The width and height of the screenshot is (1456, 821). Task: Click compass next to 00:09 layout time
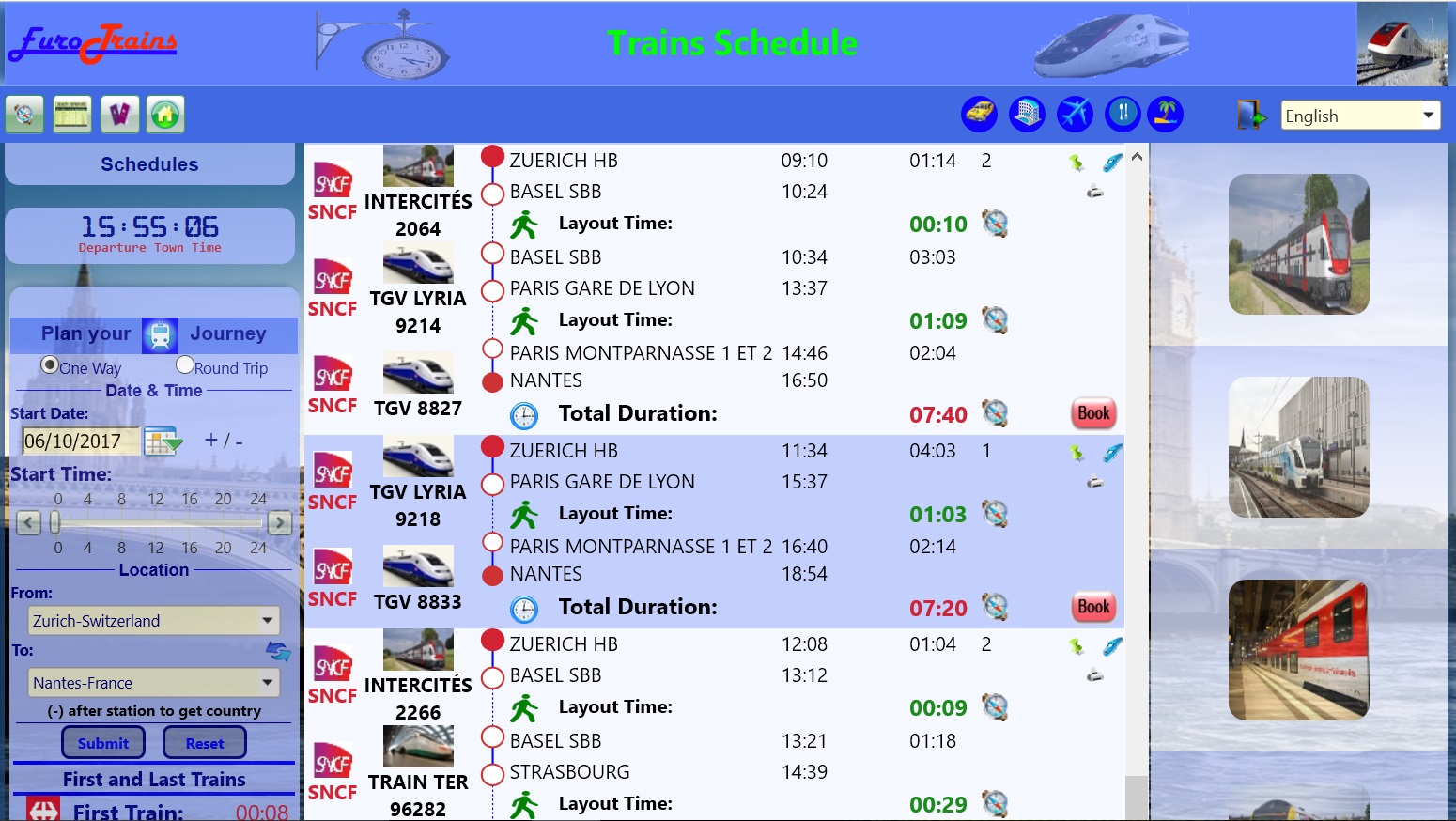click(995, 707)
